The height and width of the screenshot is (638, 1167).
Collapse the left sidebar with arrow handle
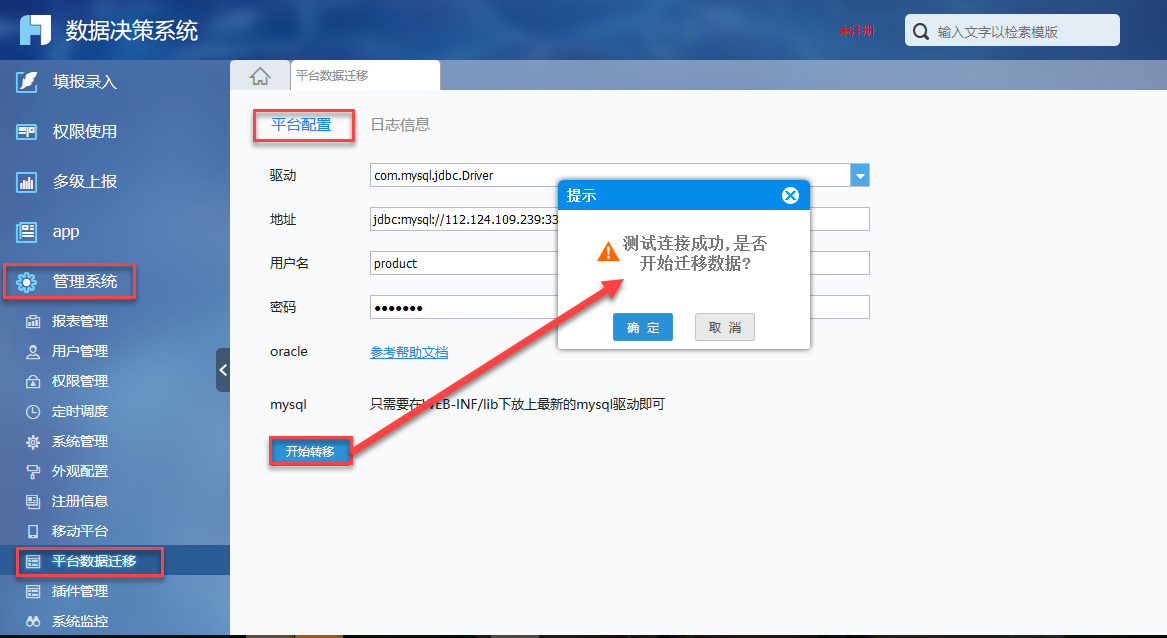click(223, 370)
